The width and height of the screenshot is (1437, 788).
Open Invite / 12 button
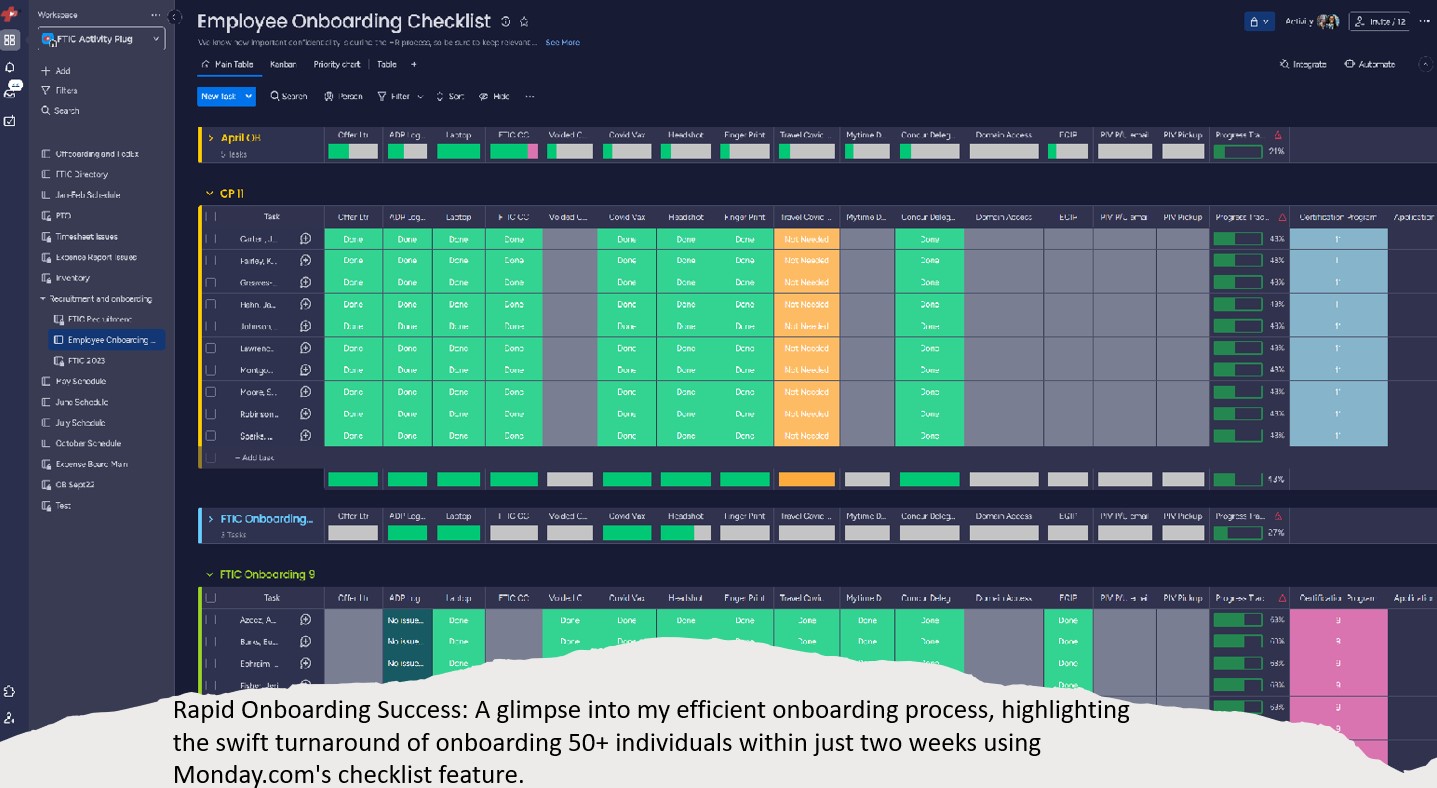click(1379, 21)
